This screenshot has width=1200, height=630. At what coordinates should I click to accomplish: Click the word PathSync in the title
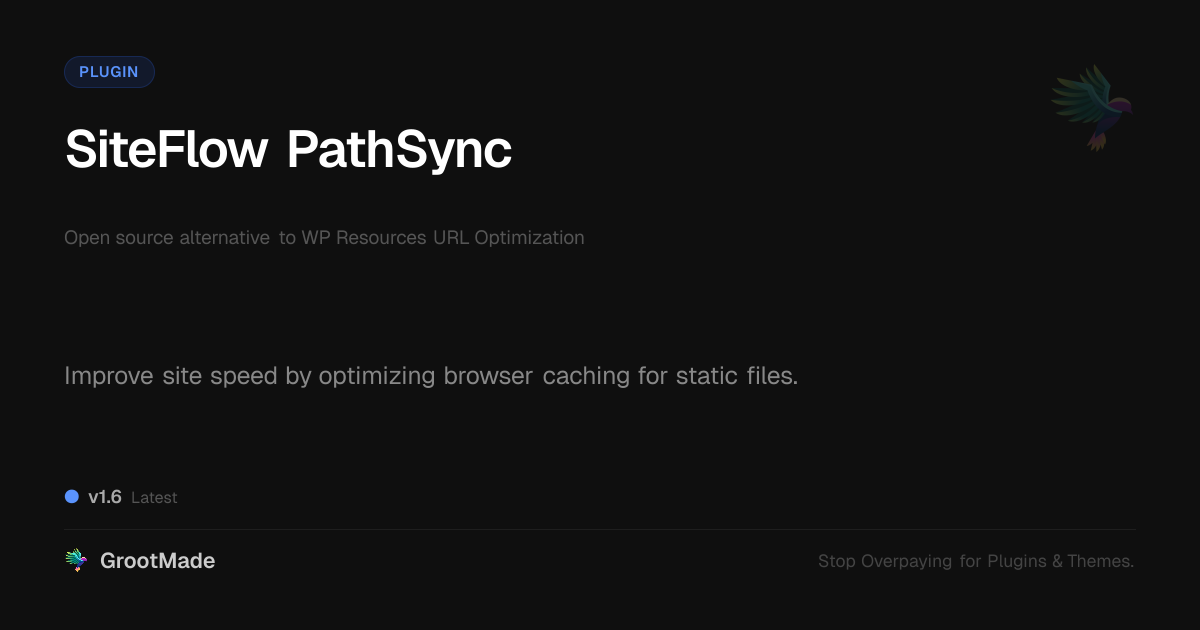(x=399, y=150)
